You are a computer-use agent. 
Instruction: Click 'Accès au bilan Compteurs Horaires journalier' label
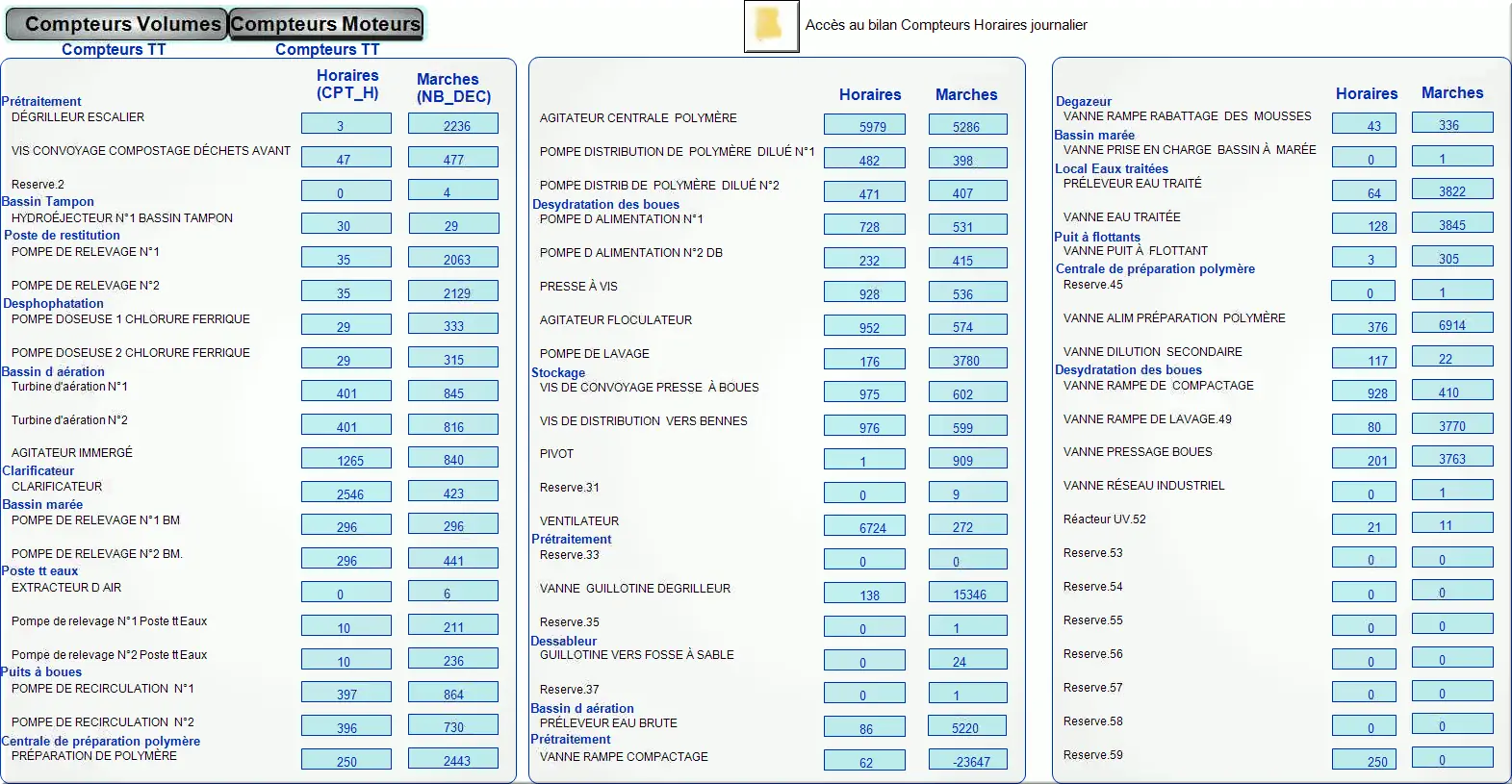pyautogui.click(x=946, y=25)
